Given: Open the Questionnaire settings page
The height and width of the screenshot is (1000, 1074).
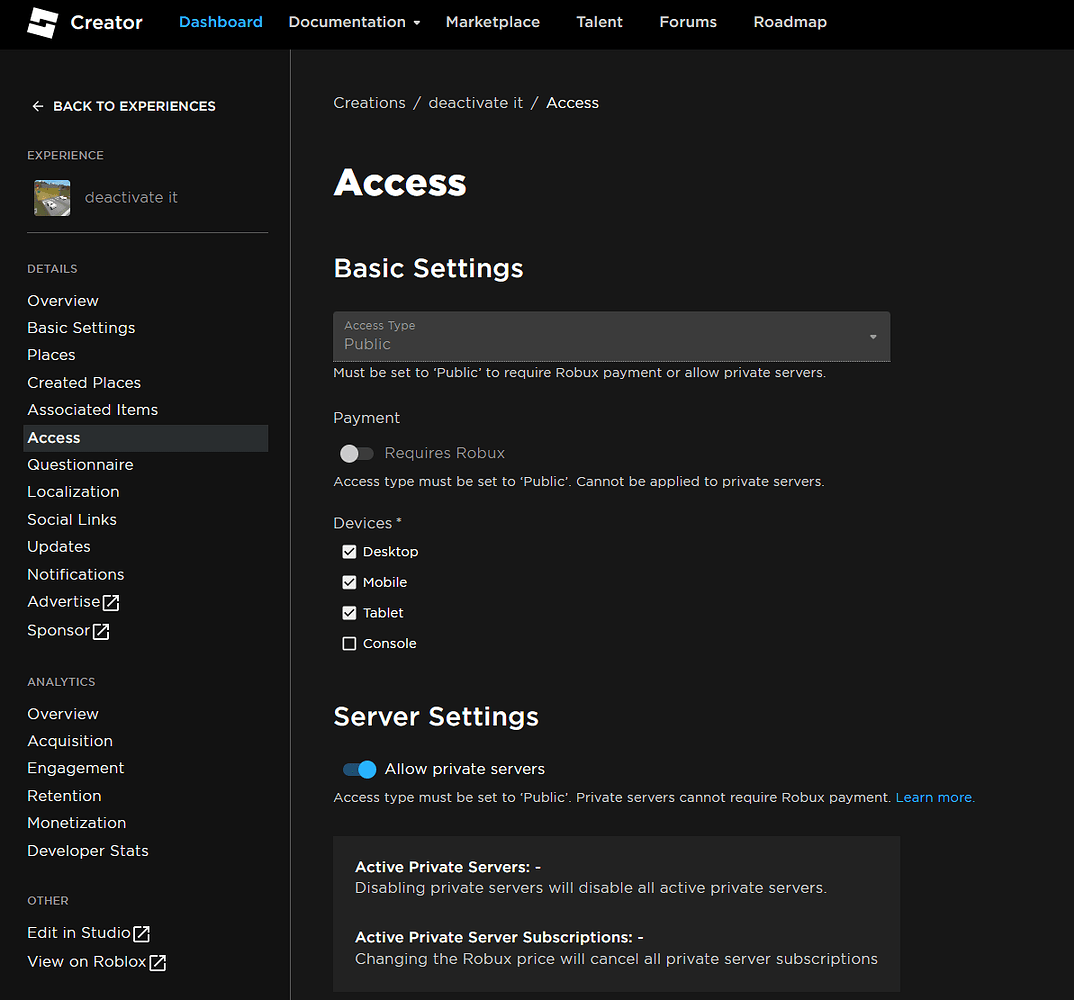Looking at the screenshot, I should click(80, 464).
